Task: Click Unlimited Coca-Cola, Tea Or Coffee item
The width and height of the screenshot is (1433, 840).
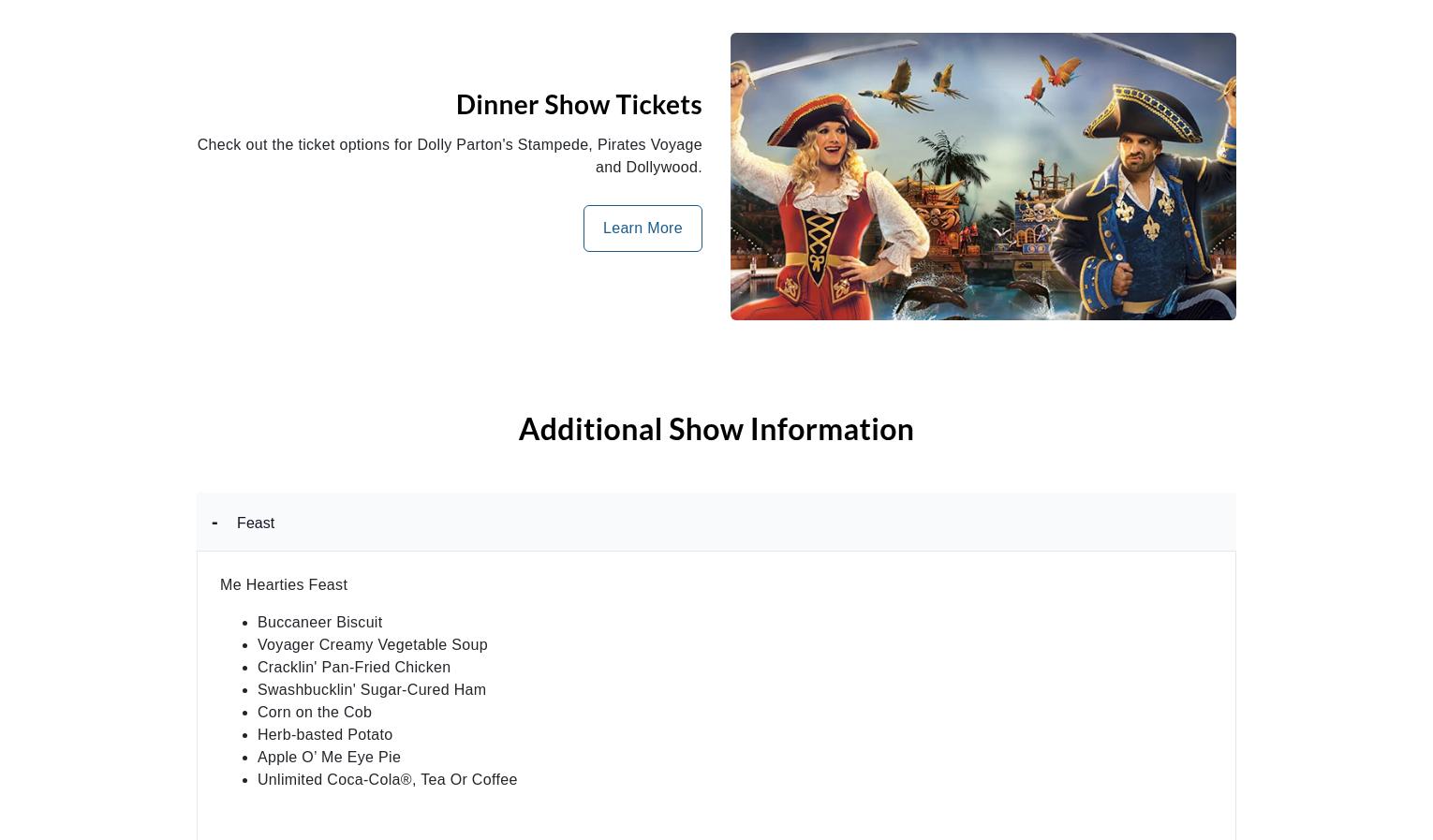Action: tap(387, 780)
